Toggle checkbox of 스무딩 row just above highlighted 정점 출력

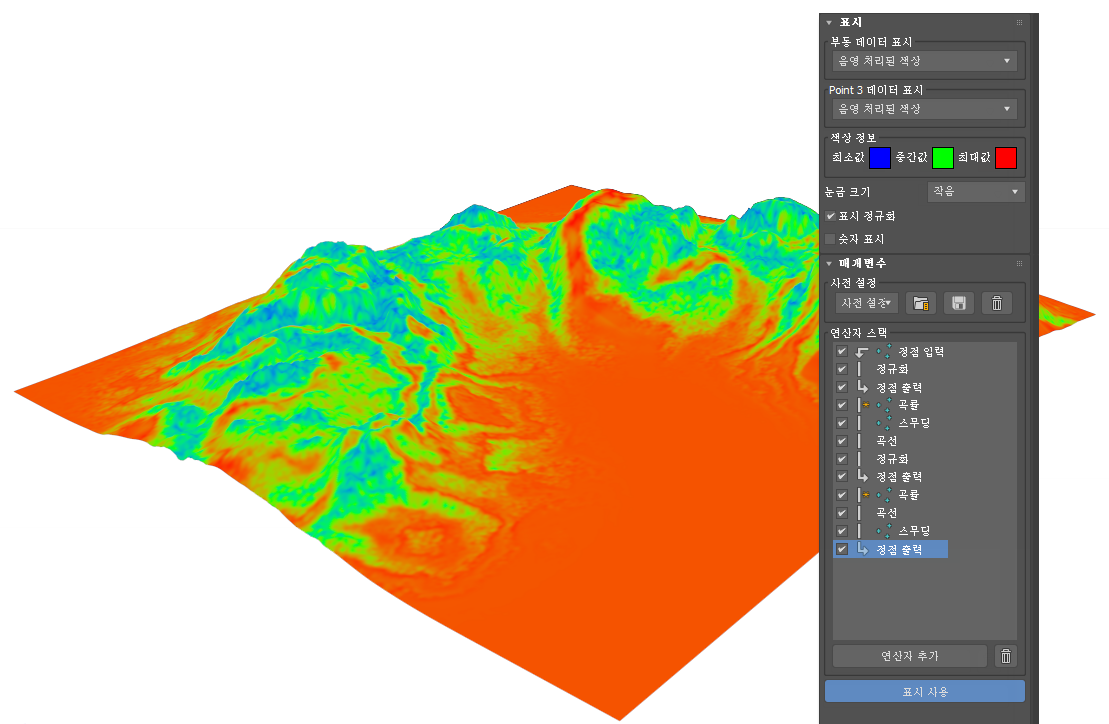[842, 531]
